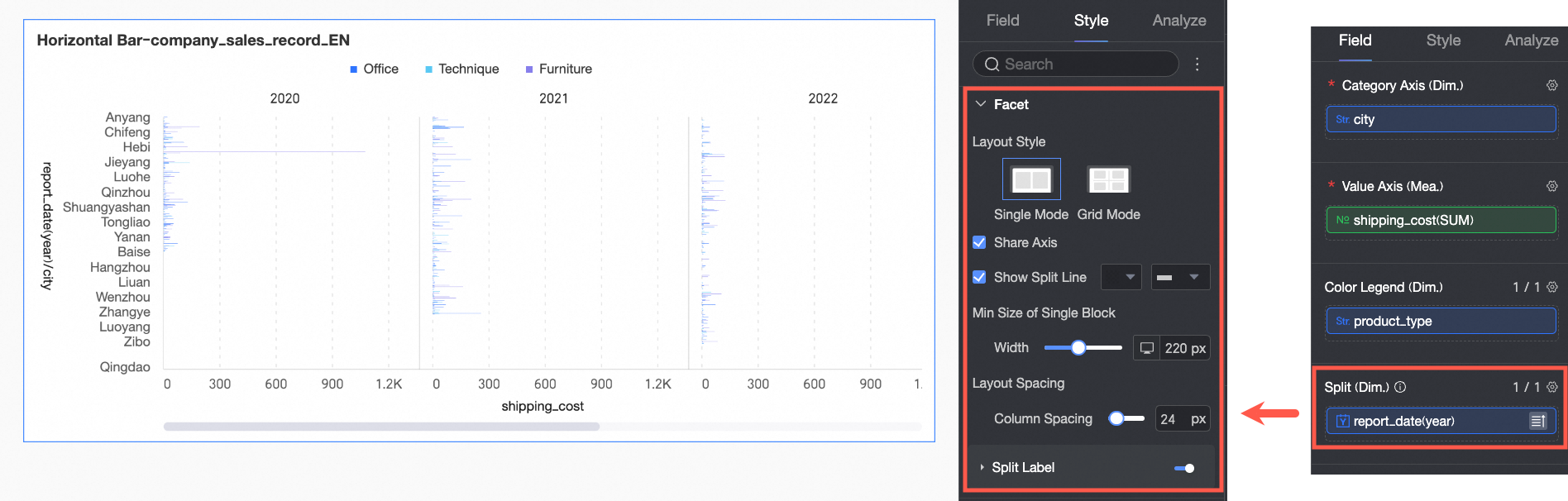1568x501 pixels.
Task: Click the search magnifier icon in Style panel
Action: (992, 64)
